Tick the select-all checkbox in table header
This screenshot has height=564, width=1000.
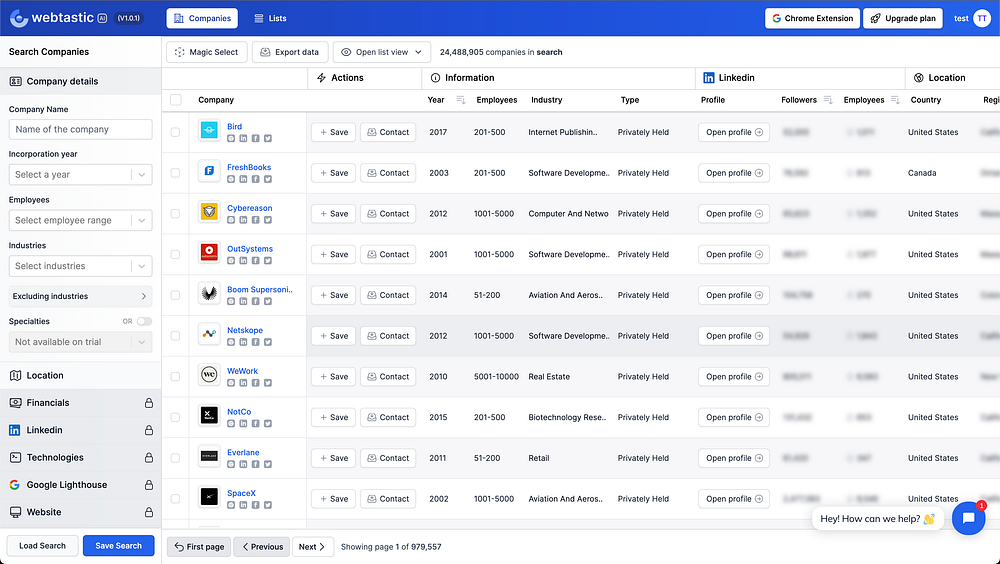pos(176,100)
